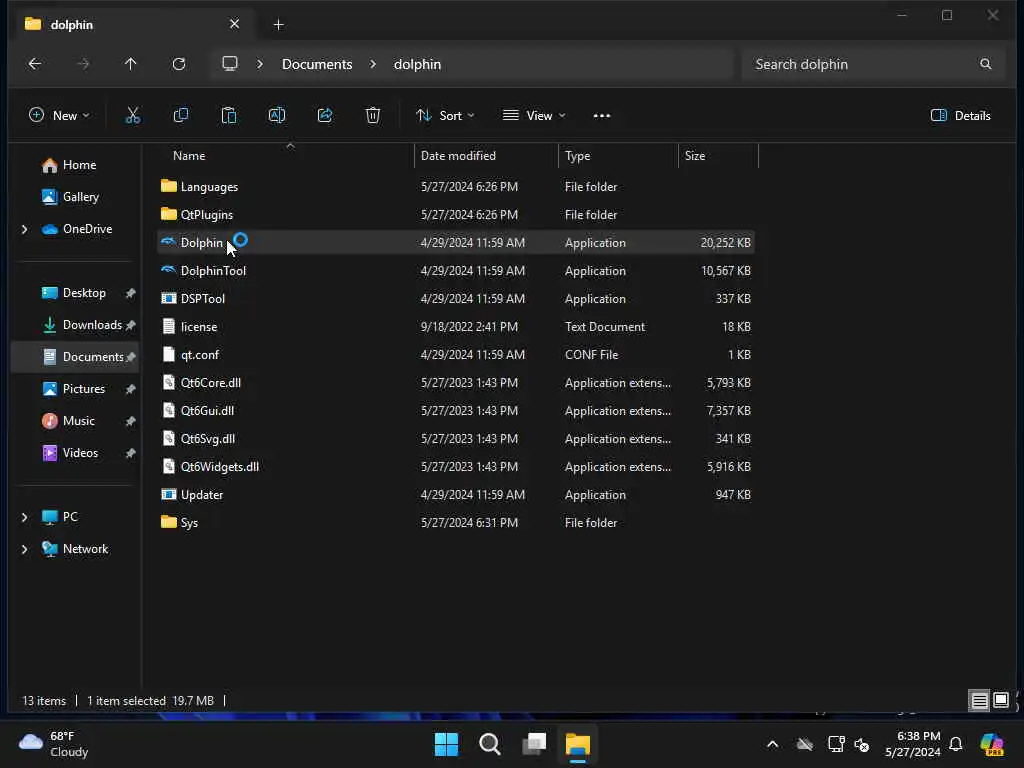Open Task View on taskbar
Image resolution: width=1024 pixels, height=768 pixels.
click(x=534, y=744)
